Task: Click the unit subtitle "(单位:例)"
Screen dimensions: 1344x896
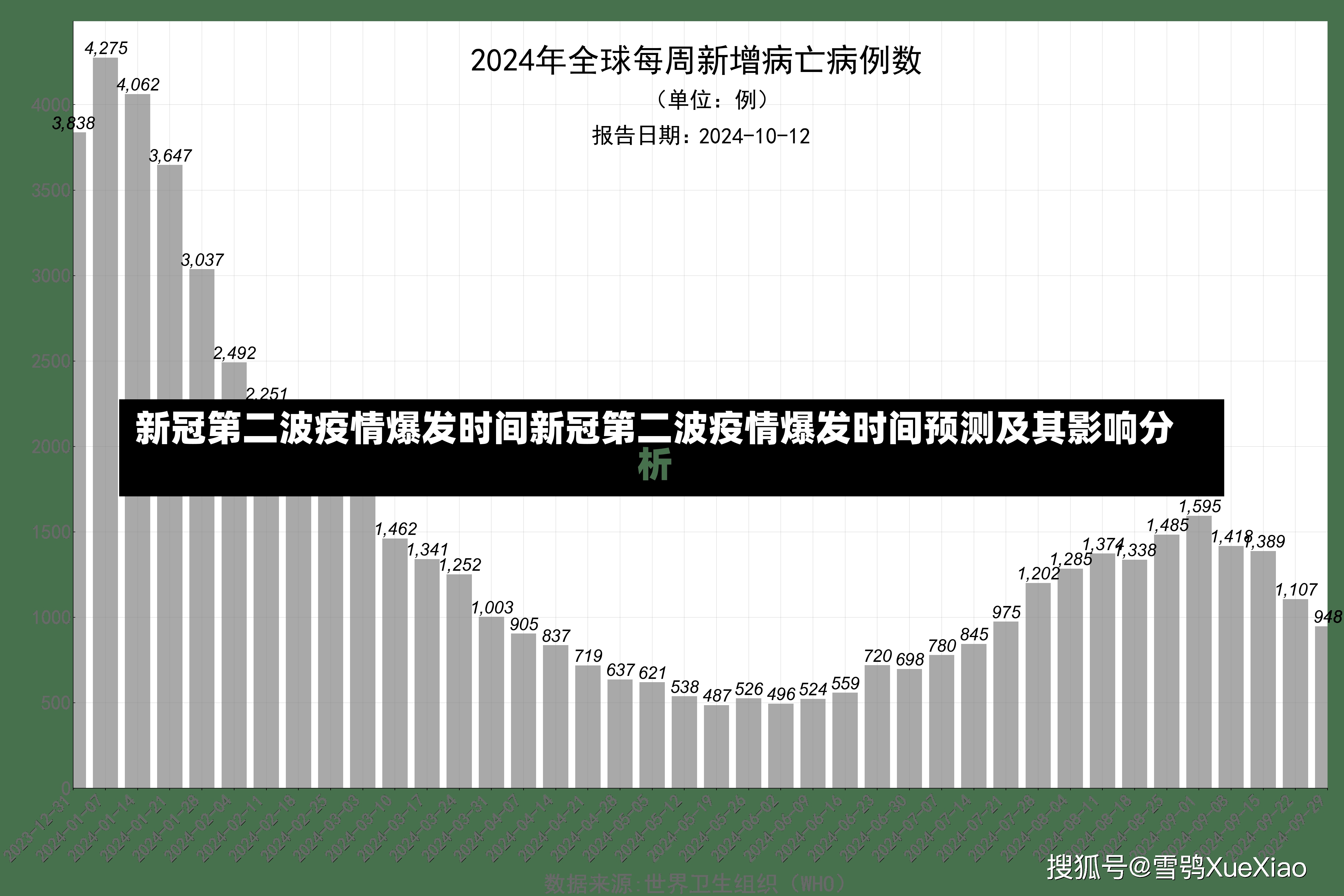Action: coord(711,100)
